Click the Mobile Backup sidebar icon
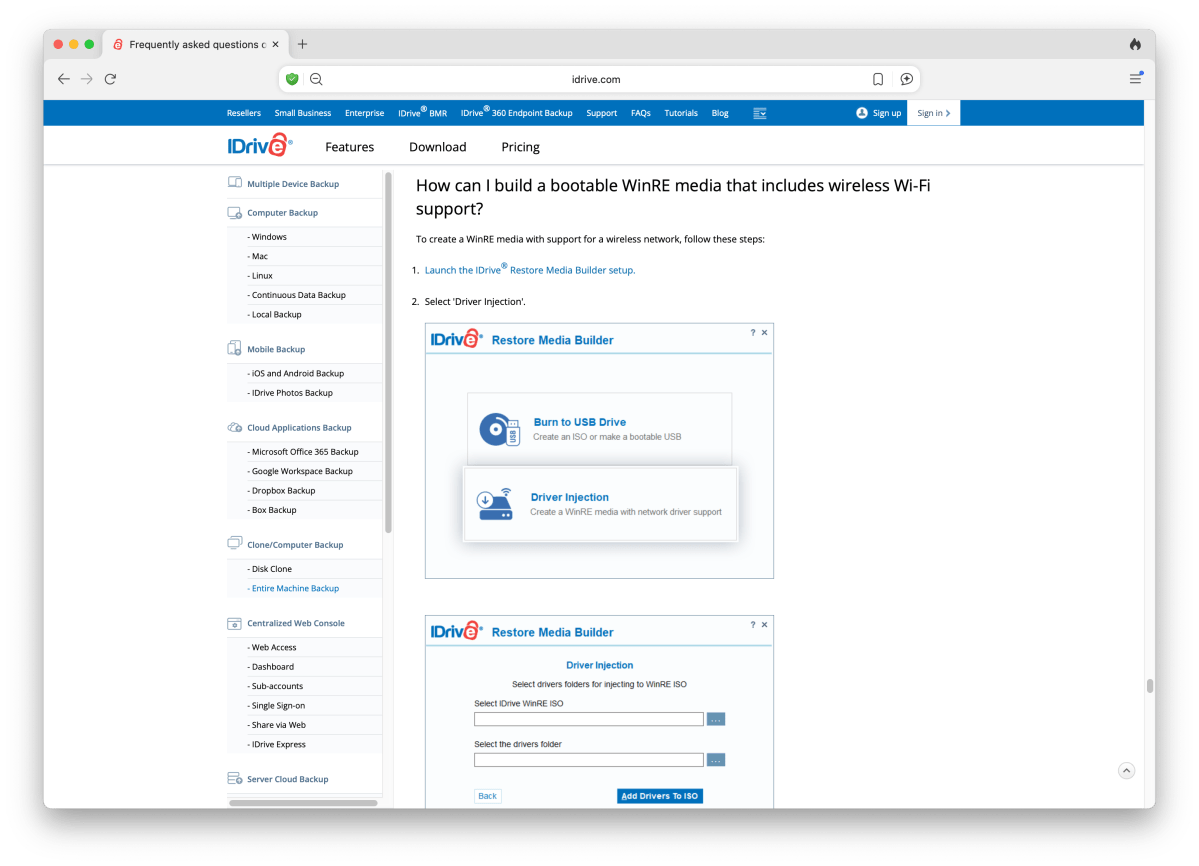The width and height of the screenshot is (1199, 866). [235, 349]
